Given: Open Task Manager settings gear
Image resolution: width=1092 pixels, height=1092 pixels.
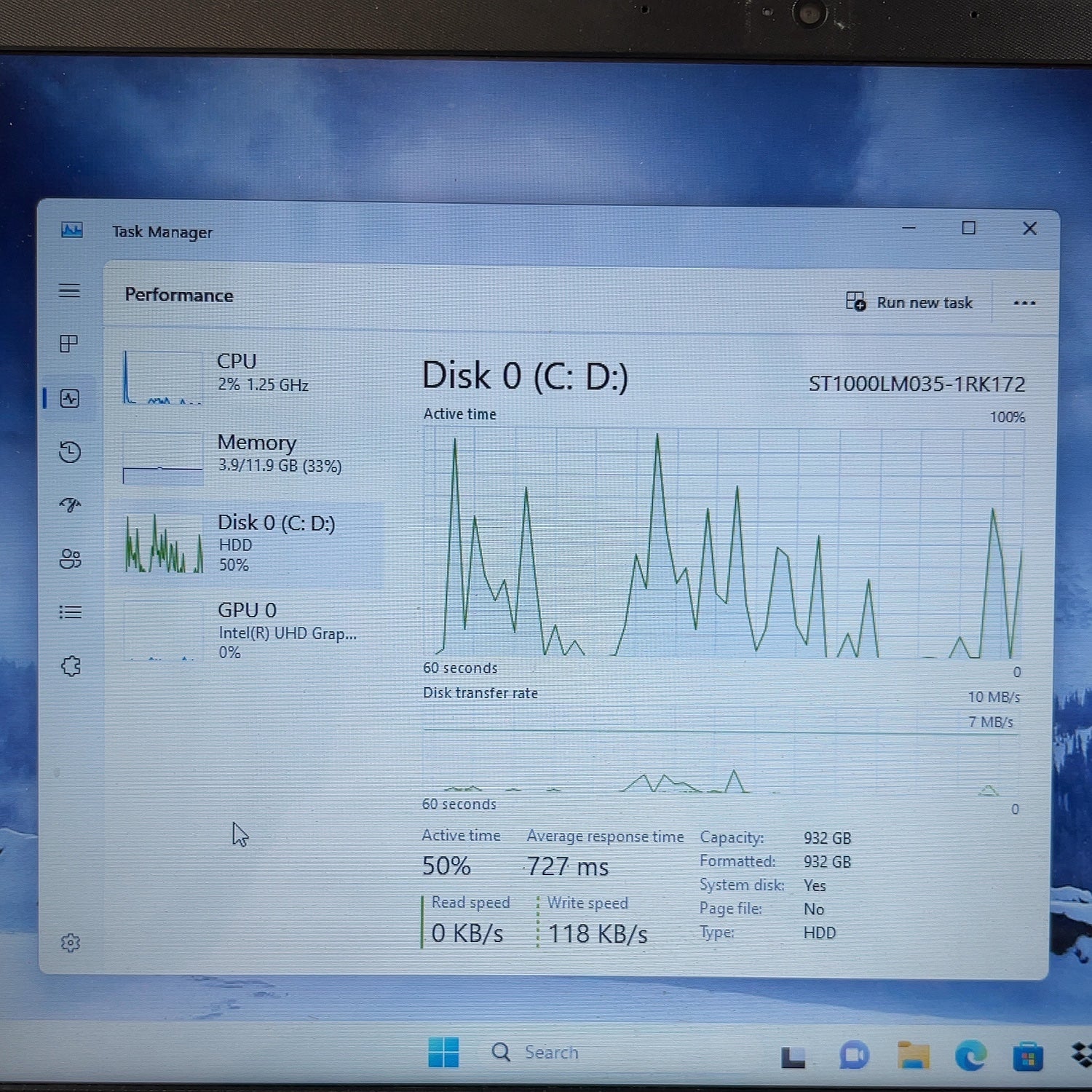Looking at the screenshot, I should [x=71, y=943].
